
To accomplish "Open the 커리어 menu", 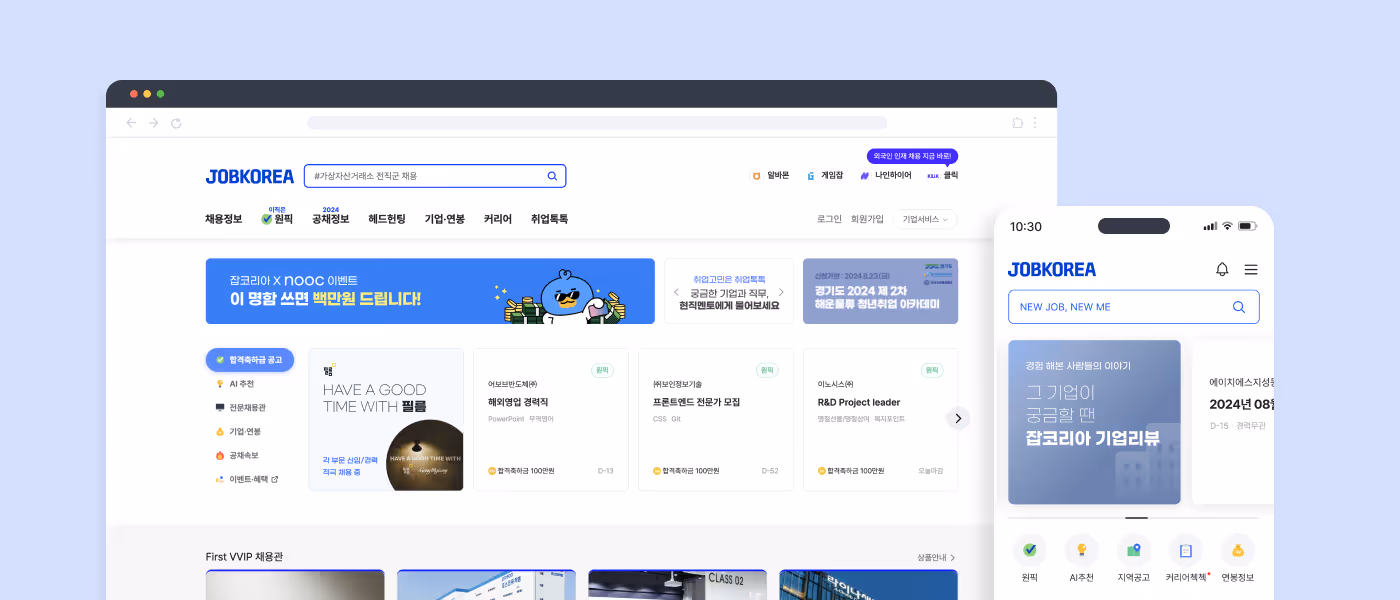I will (x=498, y=219).
